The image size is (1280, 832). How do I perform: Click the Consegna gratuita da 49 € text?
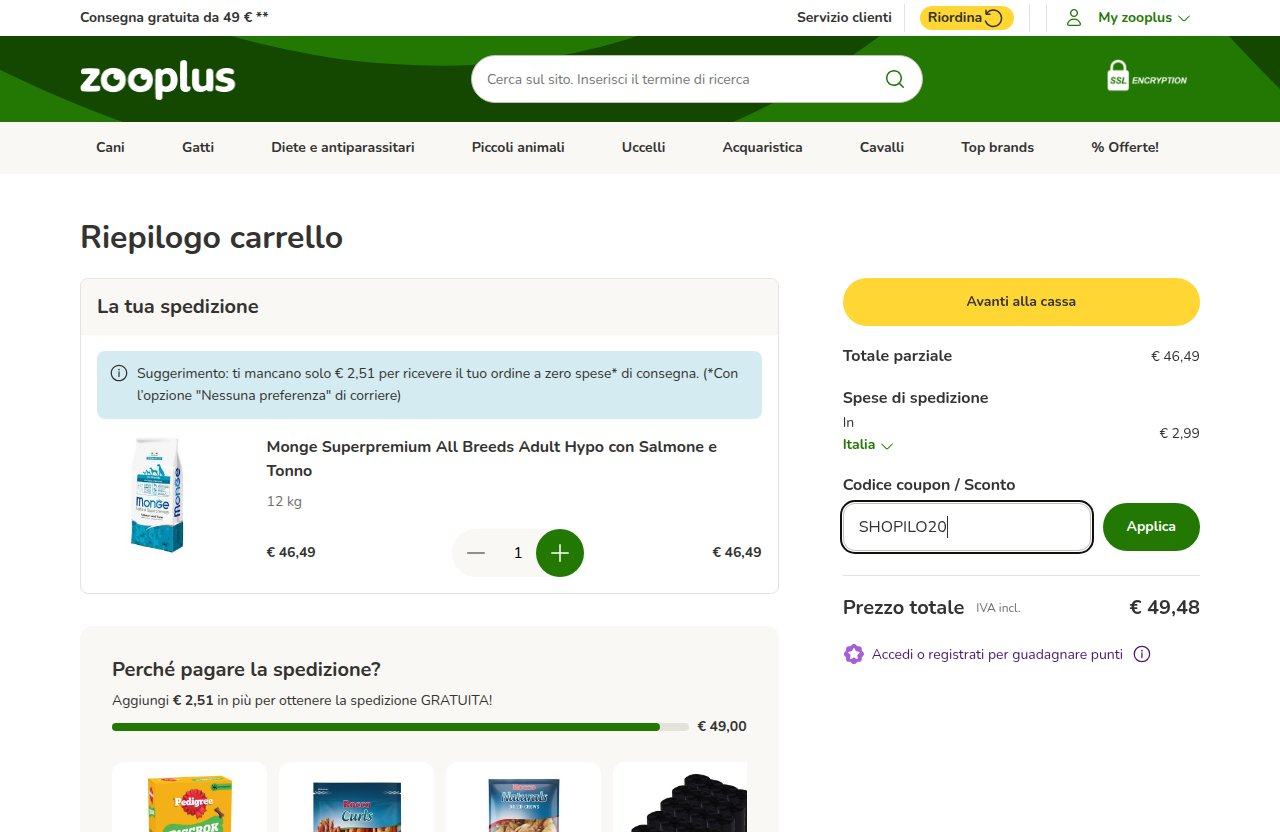click(x=174, y=17)
